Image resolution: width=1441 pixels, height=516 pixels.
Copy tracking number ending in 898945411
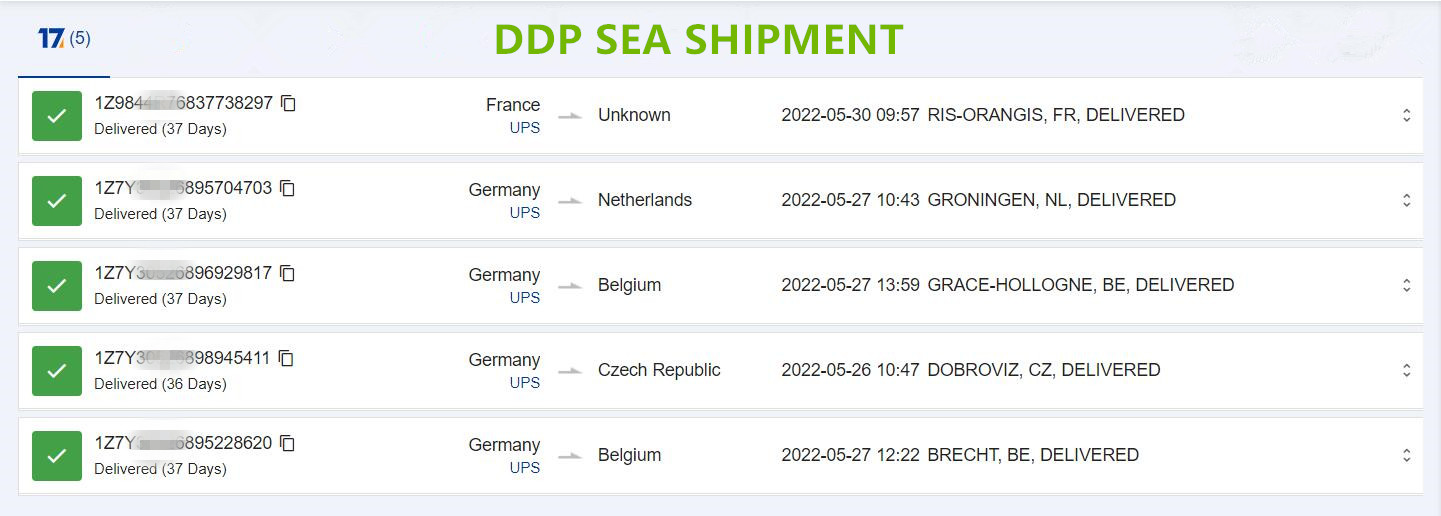(x=286, y=358)
